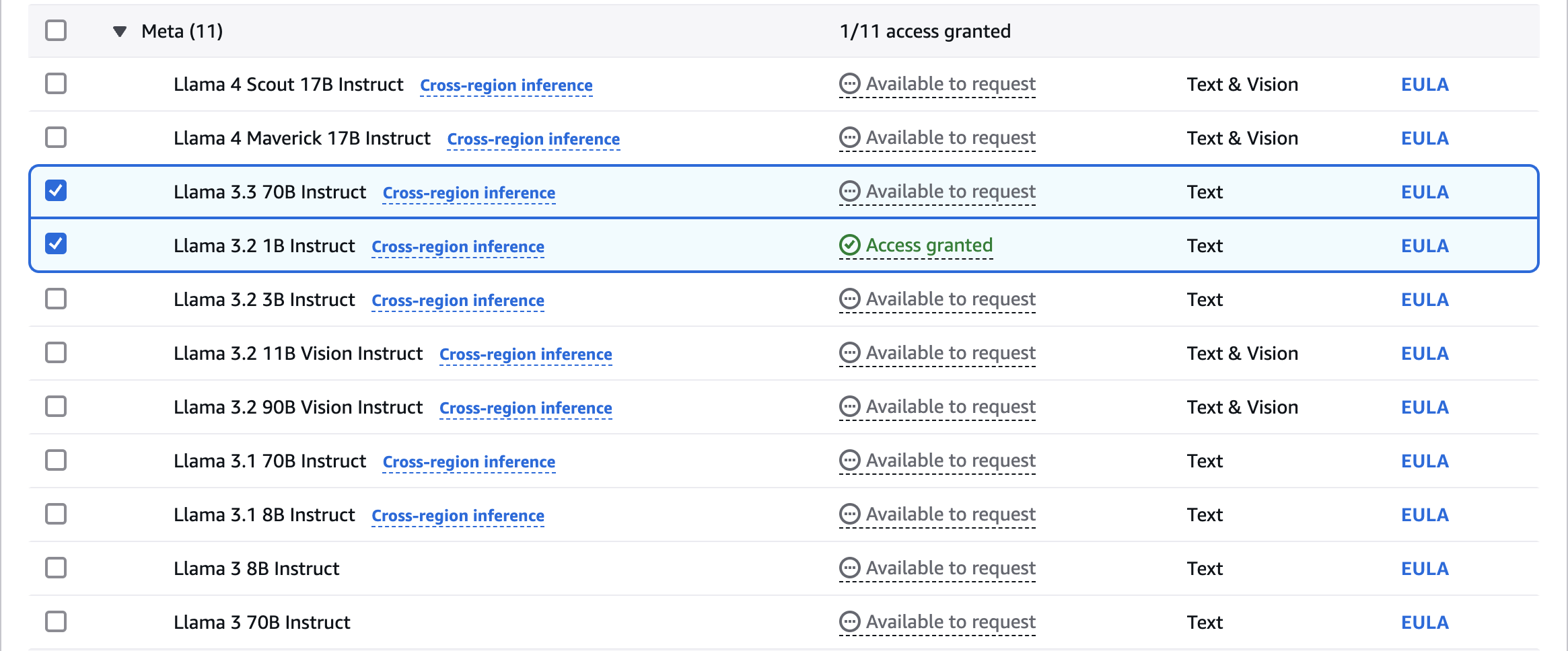This screenshot has width=1568, height=651.
Task: Open Cross-region inference link for Llama 3.3 70B
Action: [x=469, y=193]
